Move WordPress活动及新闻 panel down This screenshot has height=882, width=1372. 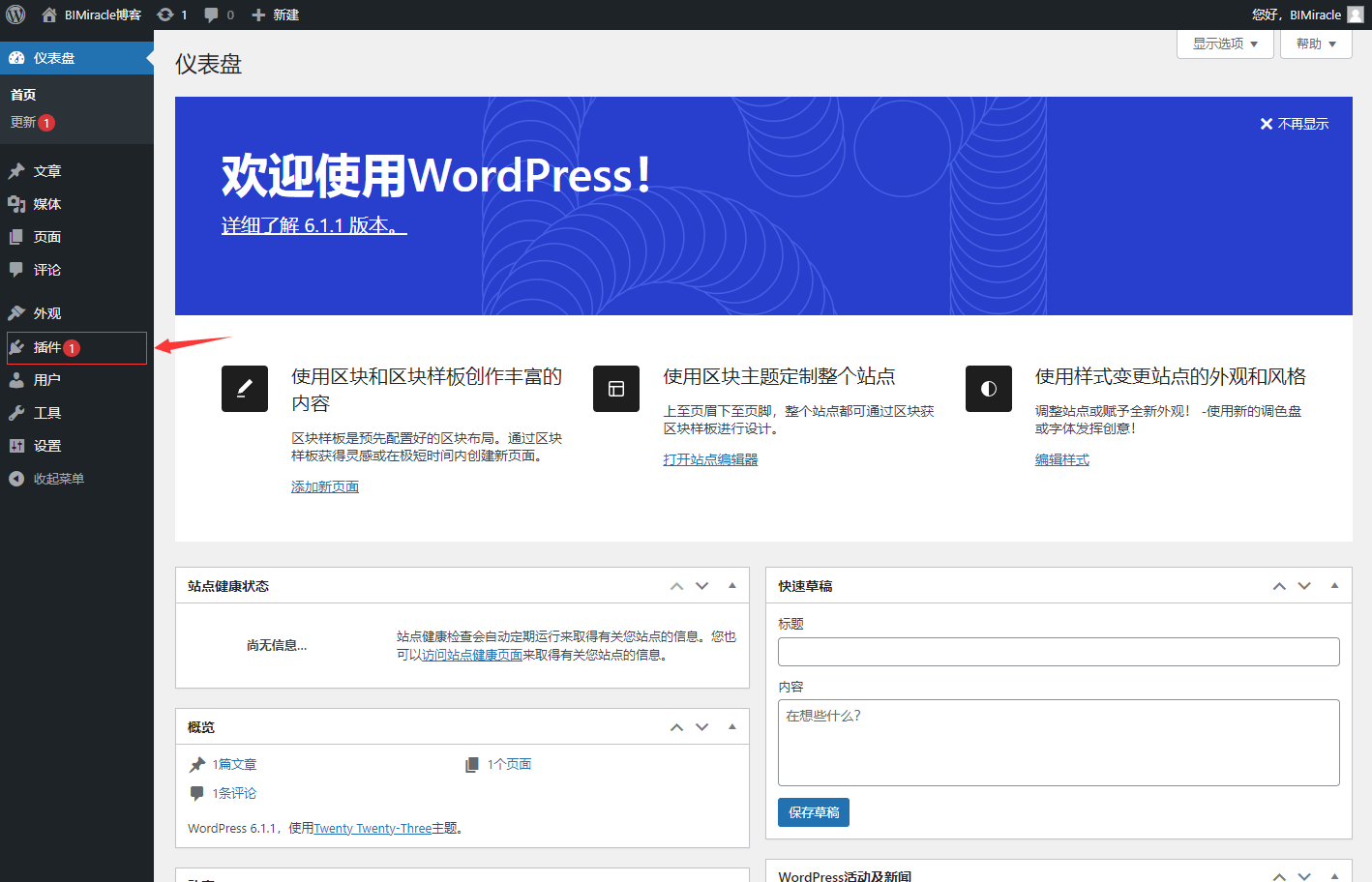pos(1304,876)
